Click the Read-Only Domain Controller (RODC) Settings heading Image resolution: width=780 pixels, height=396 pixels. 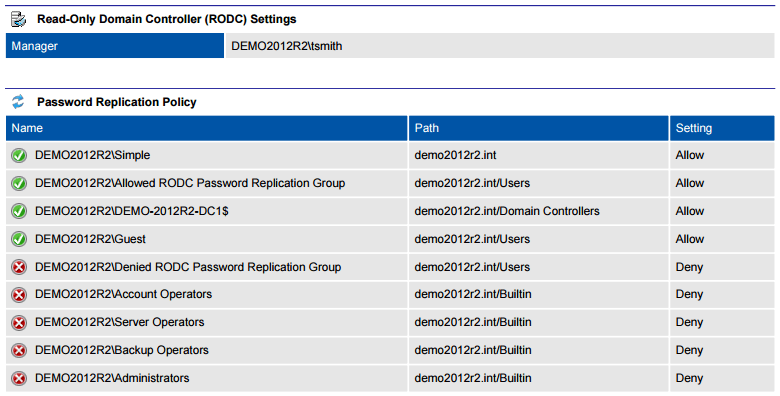click(x=167, y=19)
